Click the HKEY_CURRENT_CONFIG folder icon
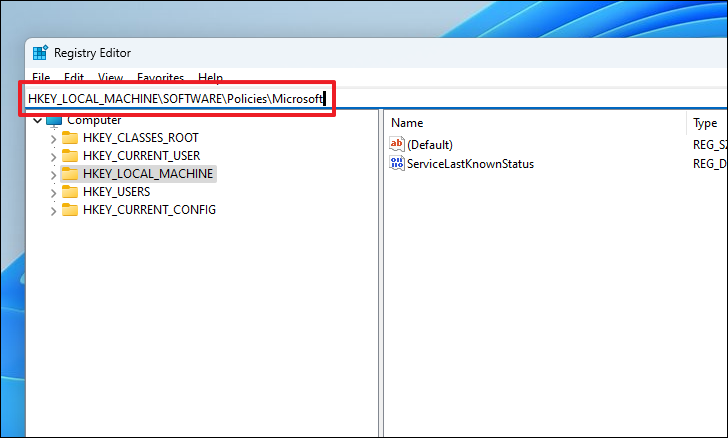The image size is (728, 438). pyautogui.click(x=70, y=210)
